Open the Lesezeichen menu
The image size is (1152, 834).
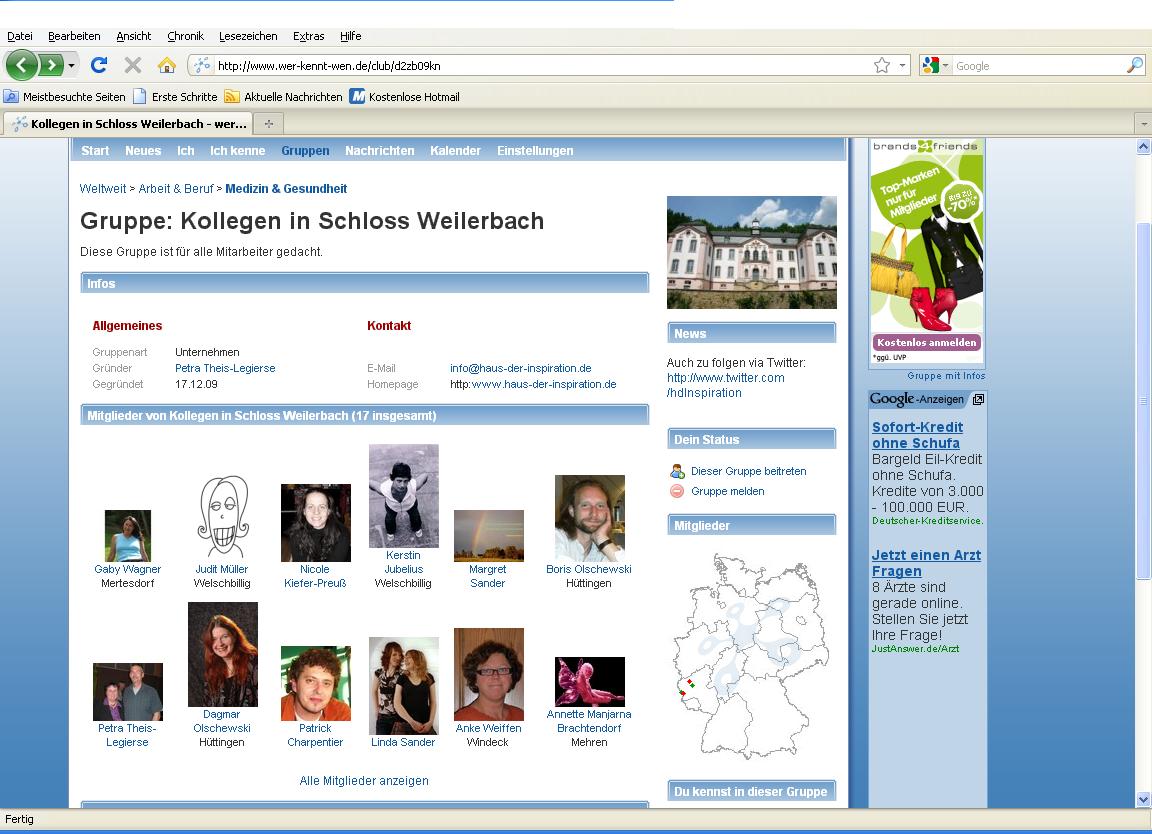pos(248,36)
